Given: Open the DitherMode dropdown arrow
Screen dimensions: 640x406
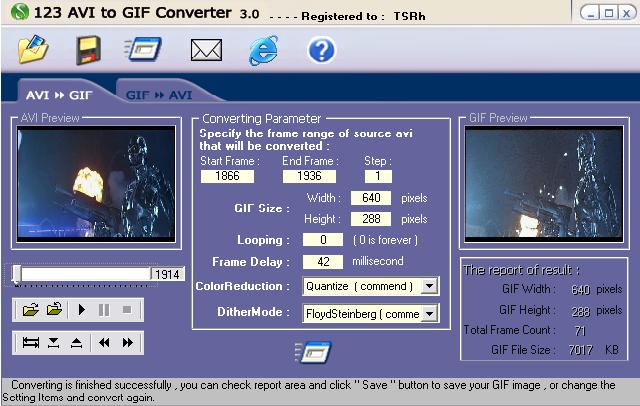Looking at the screenshot, I should pyautogui.click(x=429, y=313).
